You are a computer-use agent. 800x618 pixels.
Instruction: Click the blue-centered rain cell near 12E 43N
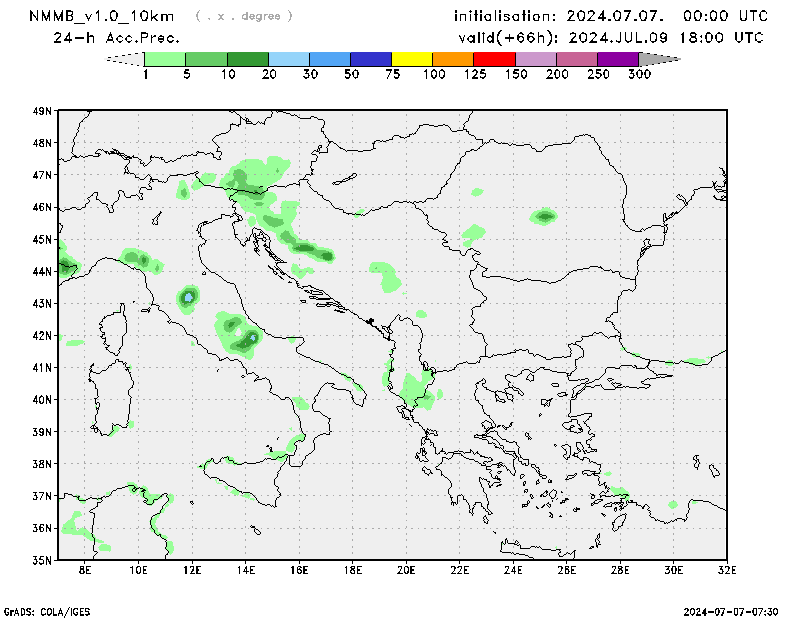(189, 297)
